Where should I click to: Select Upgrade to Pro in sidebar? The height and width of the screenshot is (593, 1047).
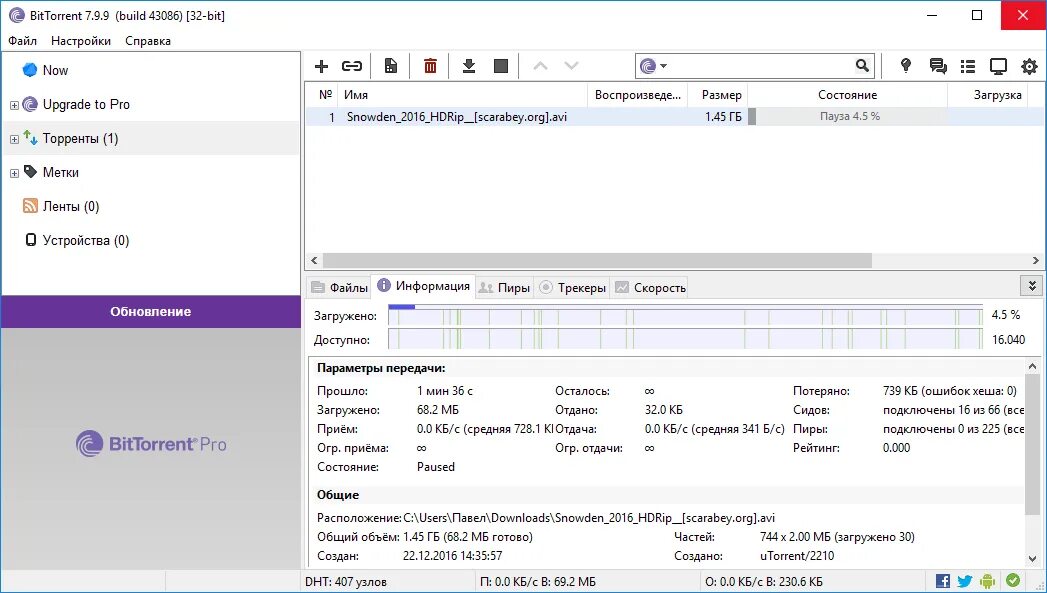click(86, 104)
